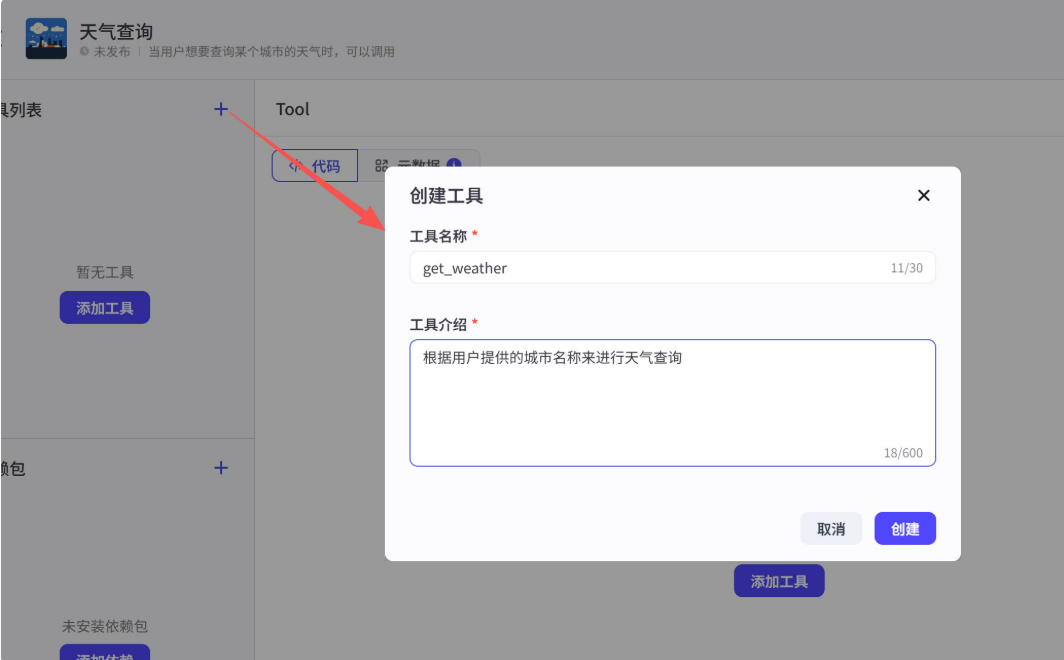Click 添加工具 under 暂无工具
The height and width of the screenshot is (660, 1064).
click(104, 308)
